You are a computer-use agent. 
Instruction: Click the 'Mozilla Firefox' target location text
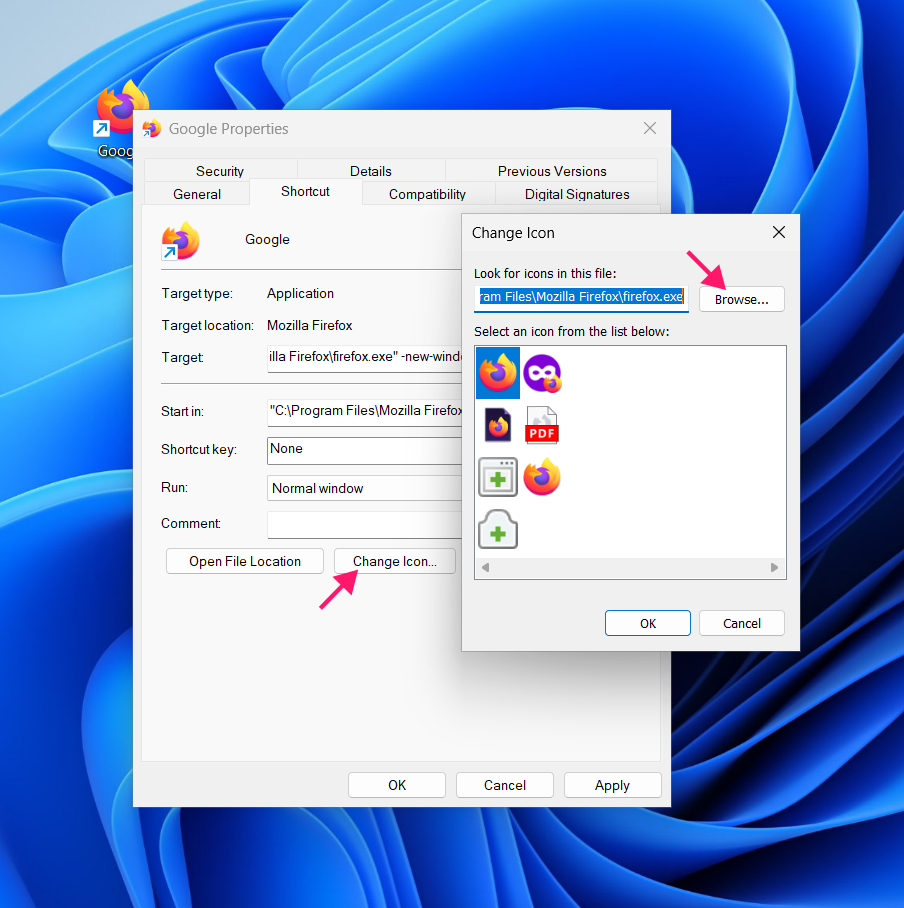pyautogui.click(x=309, y=325)
